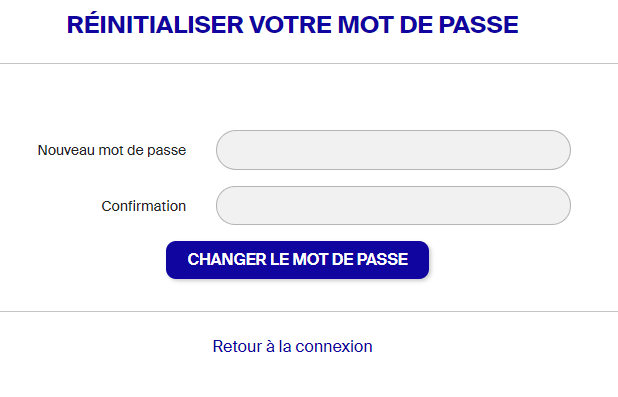
Task: Confirm the password reset with the button
Action: 298,260
